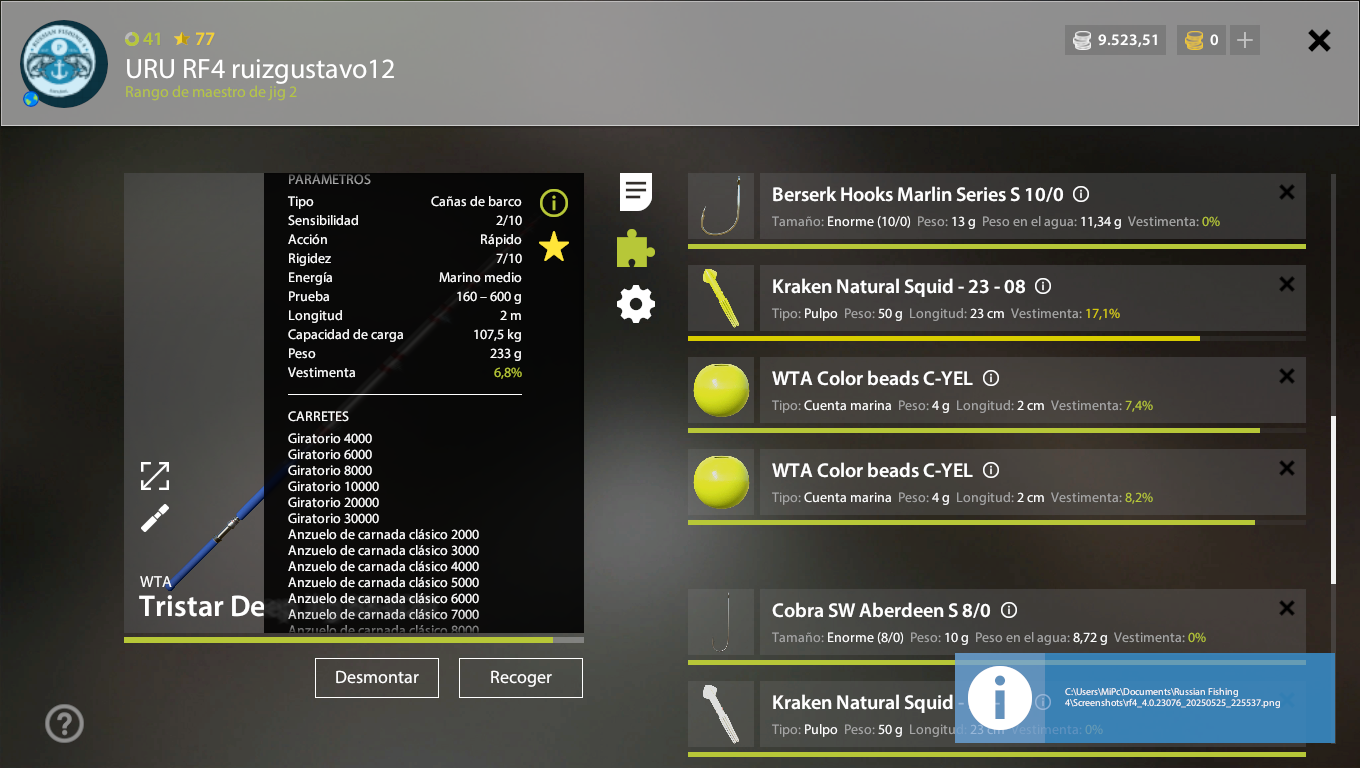Image resolution: width=1360 pixels, height=768 pixels.
Task: Show info for Cobra SW Aberdeen S 8/0
Action: [1009, 610]
